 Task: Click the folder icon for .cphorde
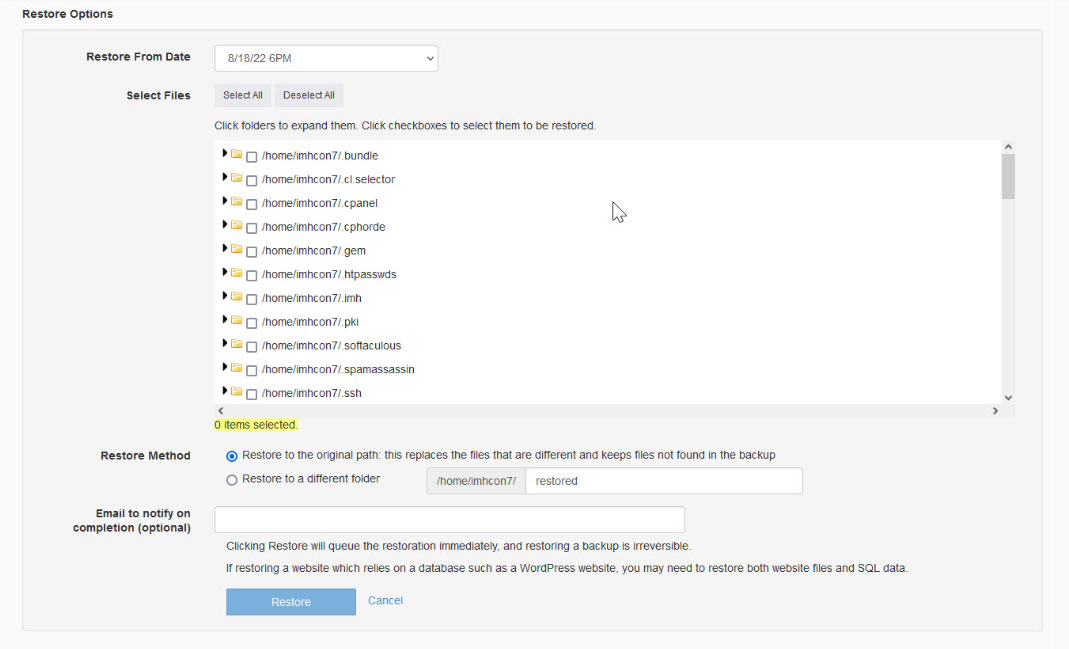[x=237, y=225]
